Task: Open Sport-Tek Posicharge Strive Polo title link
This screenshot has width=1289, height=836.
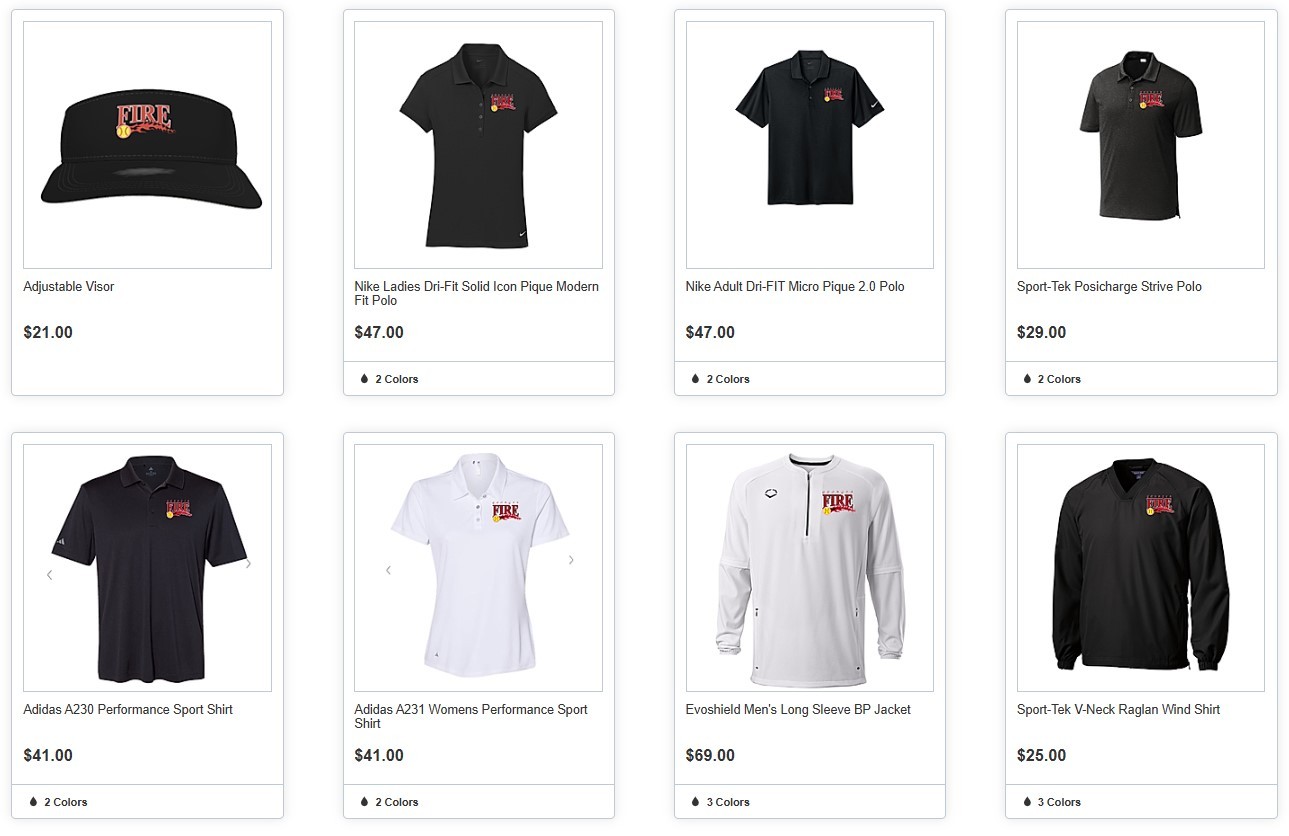Action: coord(1109,287)
